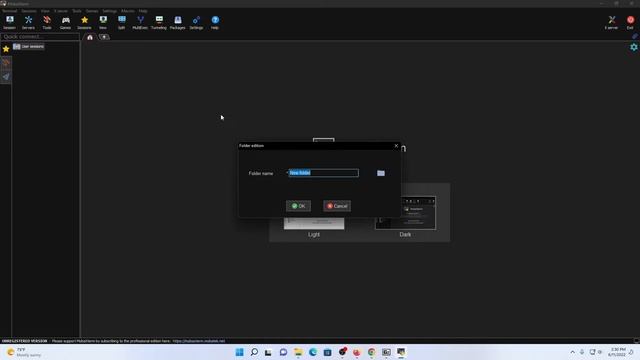
Task: Select the star Sessions sidebar tab
Action: tap(6, 49)
